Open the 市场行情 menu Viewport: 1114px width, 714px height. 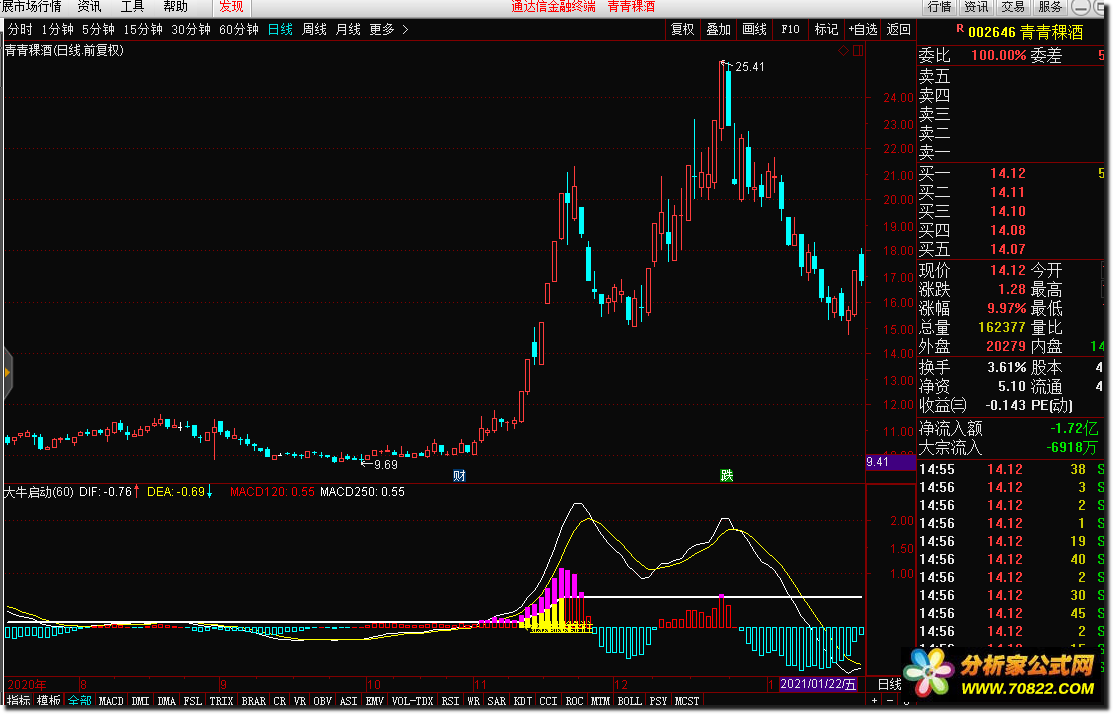[31, 7]
